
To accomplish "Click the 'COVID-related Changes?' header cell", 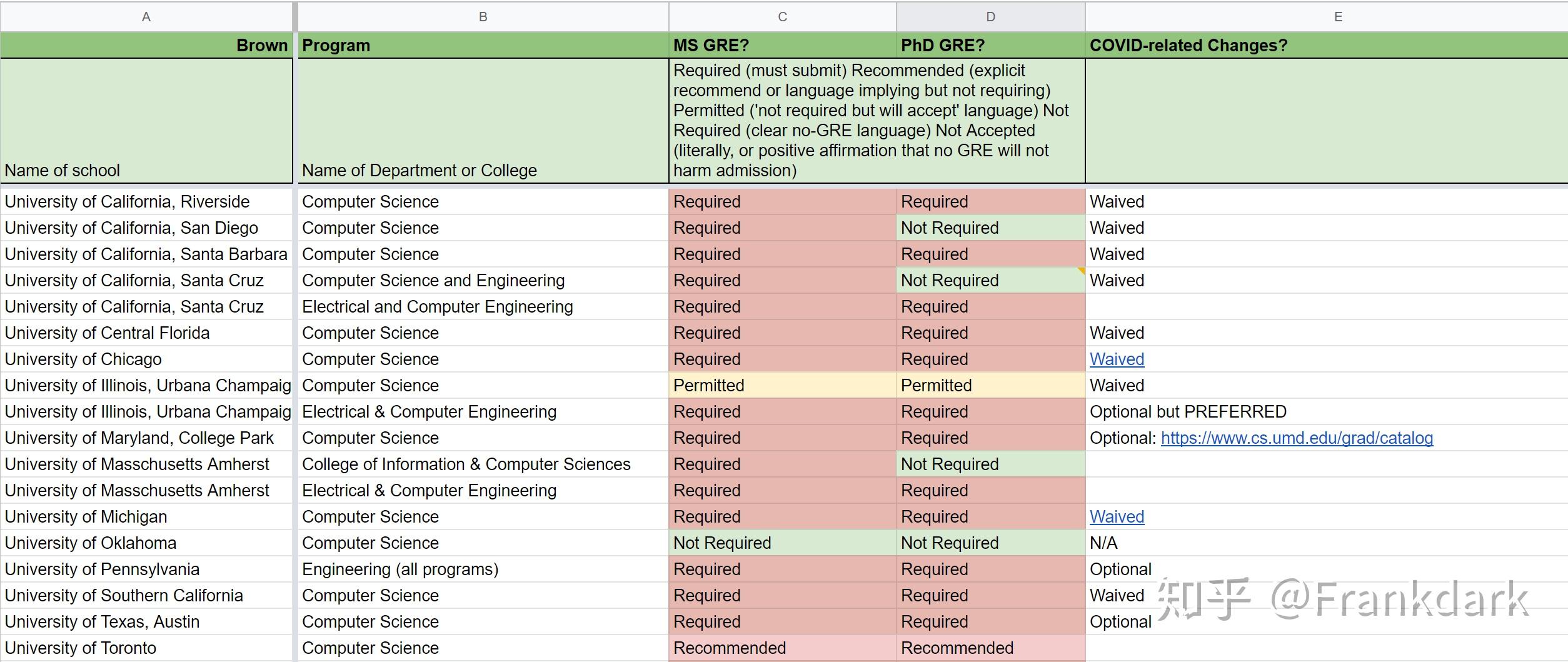I will (1327, 45).
